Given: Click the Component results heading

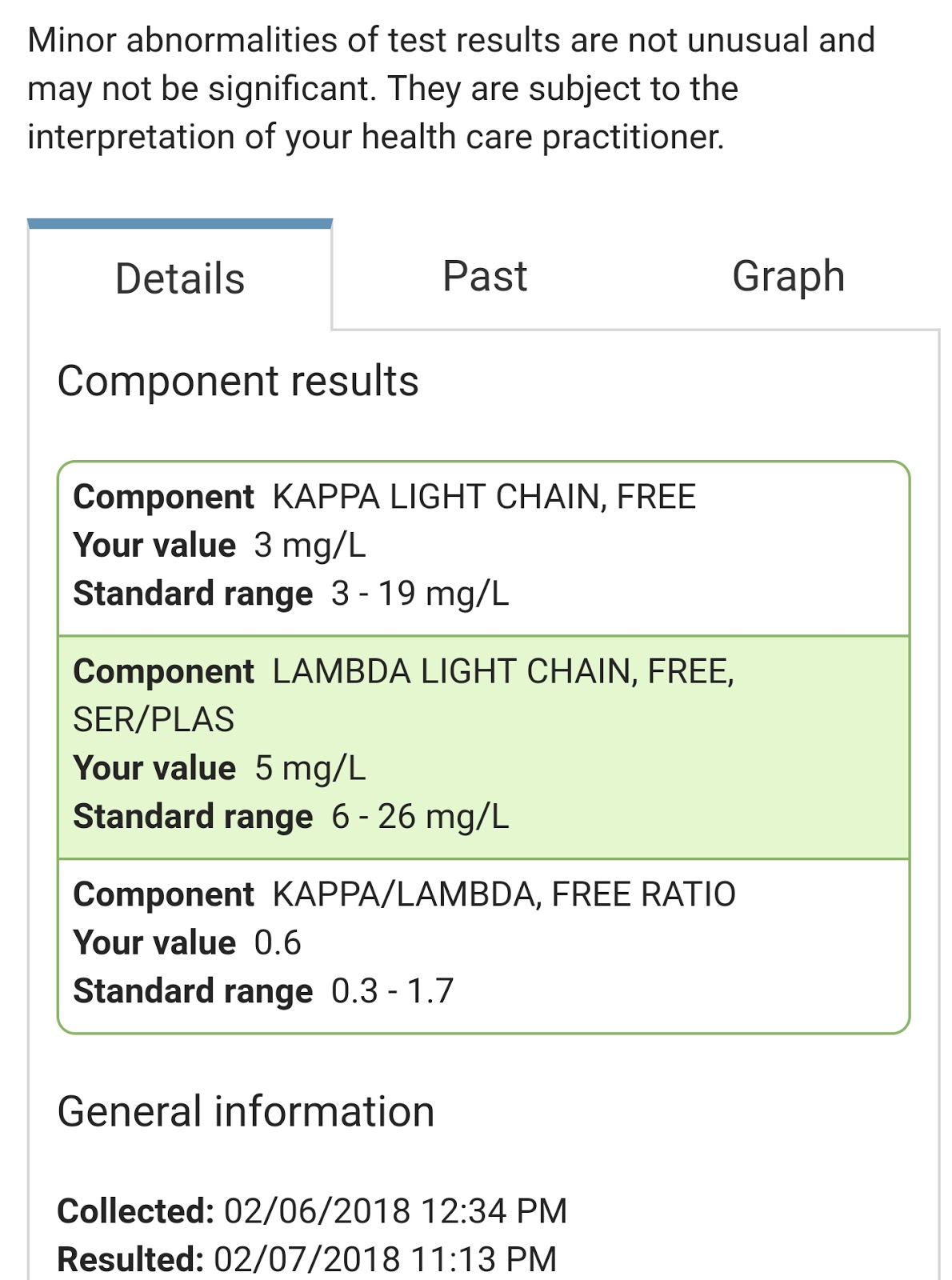Looking at the screenshot, I should pyautogui.click(x=238, y=381).
